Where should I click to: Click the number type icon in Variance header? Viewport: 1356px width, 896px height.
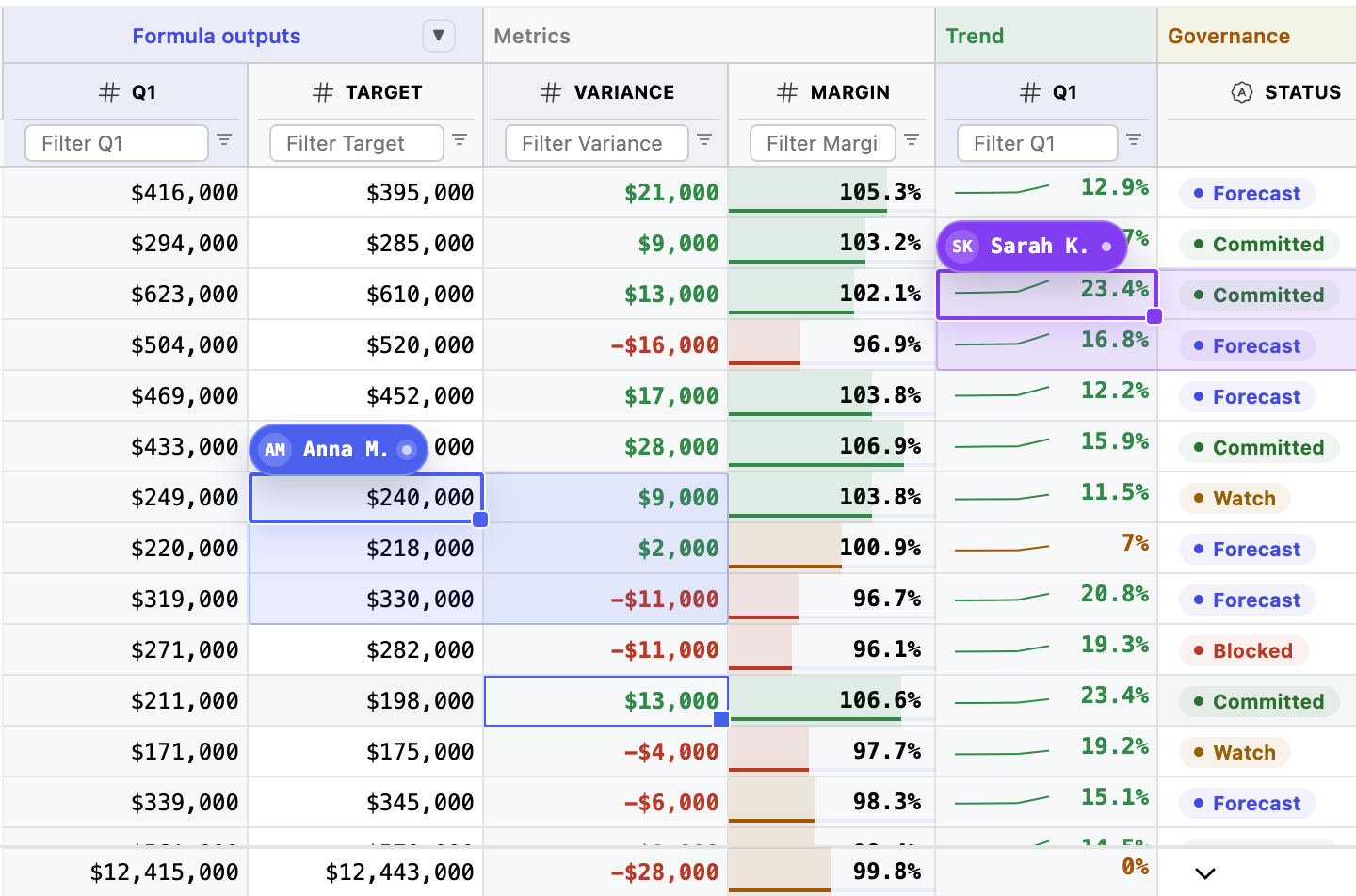(551, 92)
